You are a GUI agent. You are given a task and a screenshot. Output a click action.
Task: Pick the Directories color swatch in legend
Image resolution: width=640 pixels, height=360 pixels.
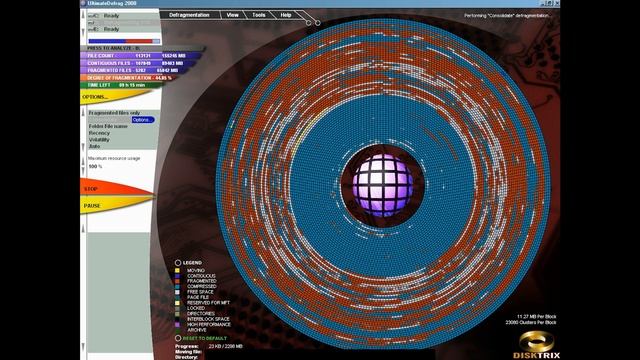(x=177, y=313)
